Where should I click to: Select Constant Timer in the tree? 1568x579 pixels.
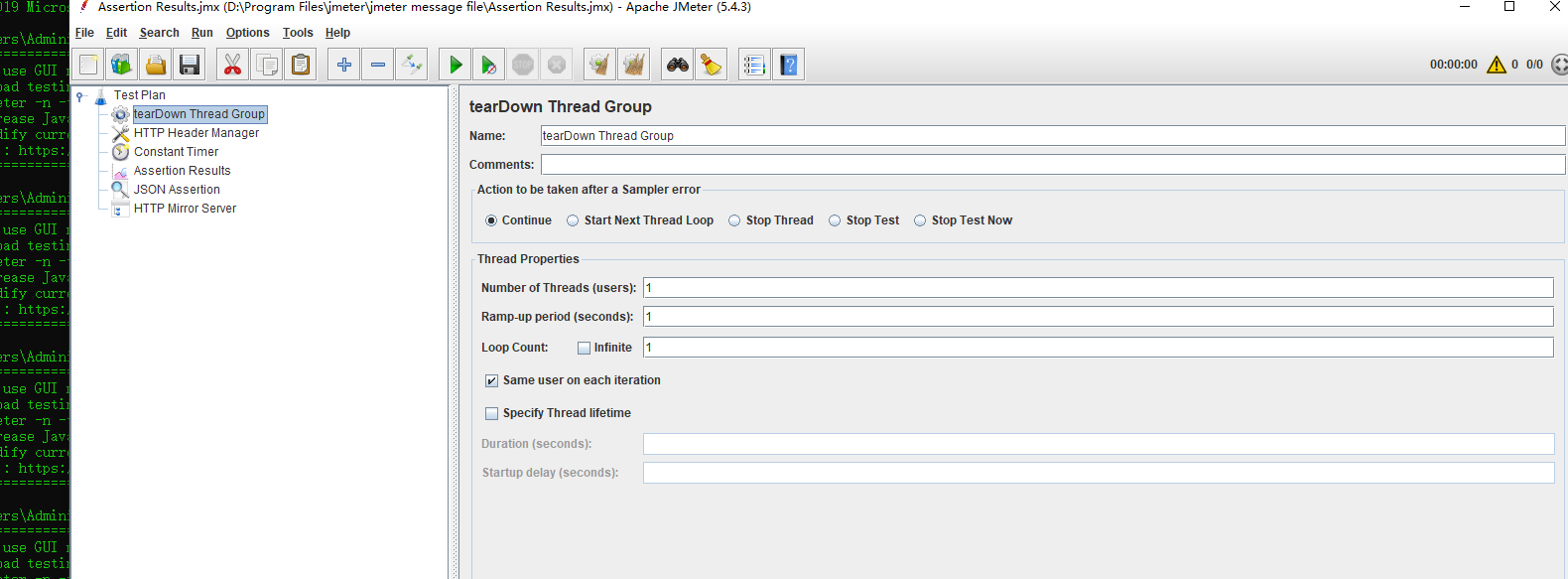tap(176, 152)
